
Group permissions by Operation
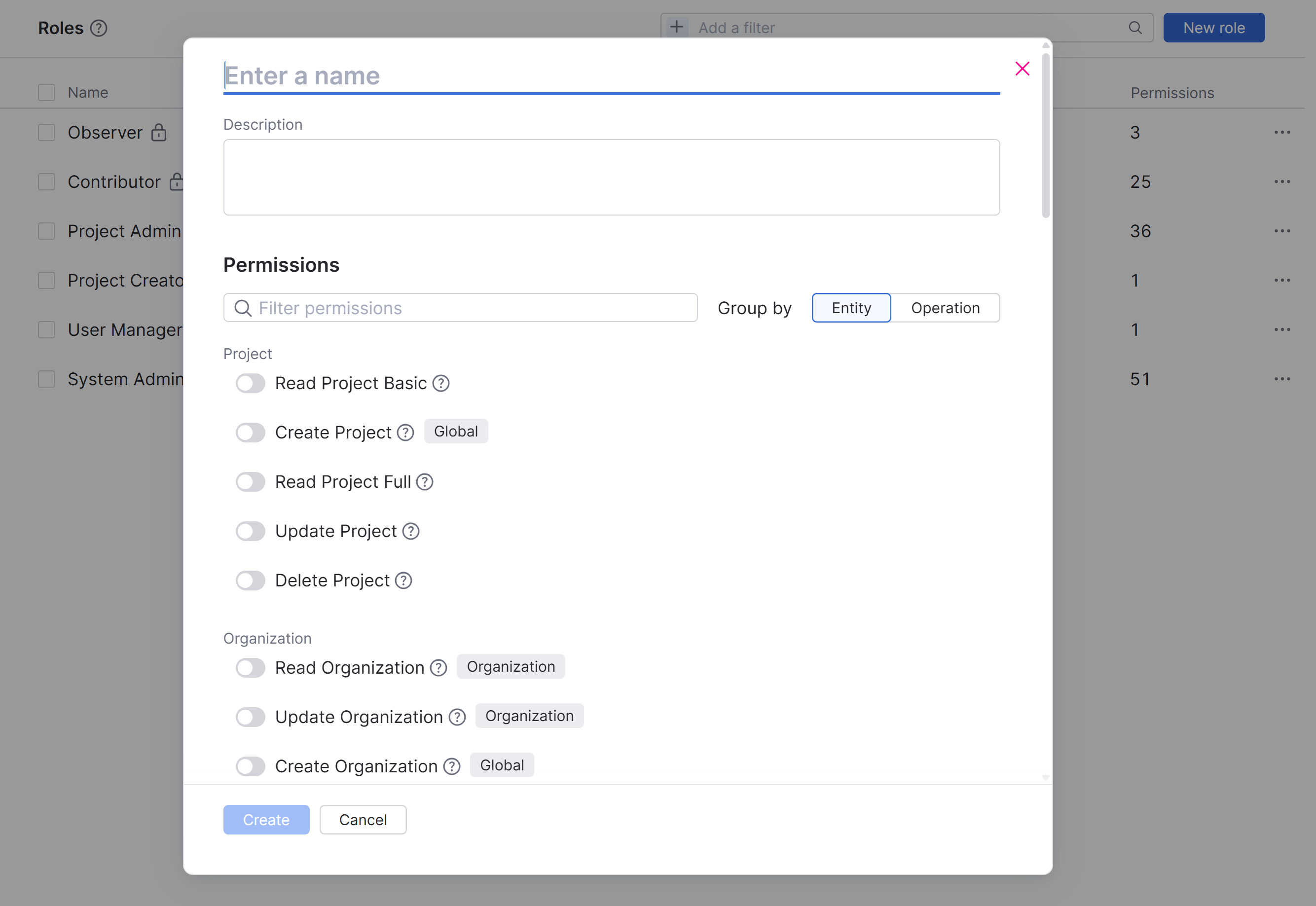945,308
